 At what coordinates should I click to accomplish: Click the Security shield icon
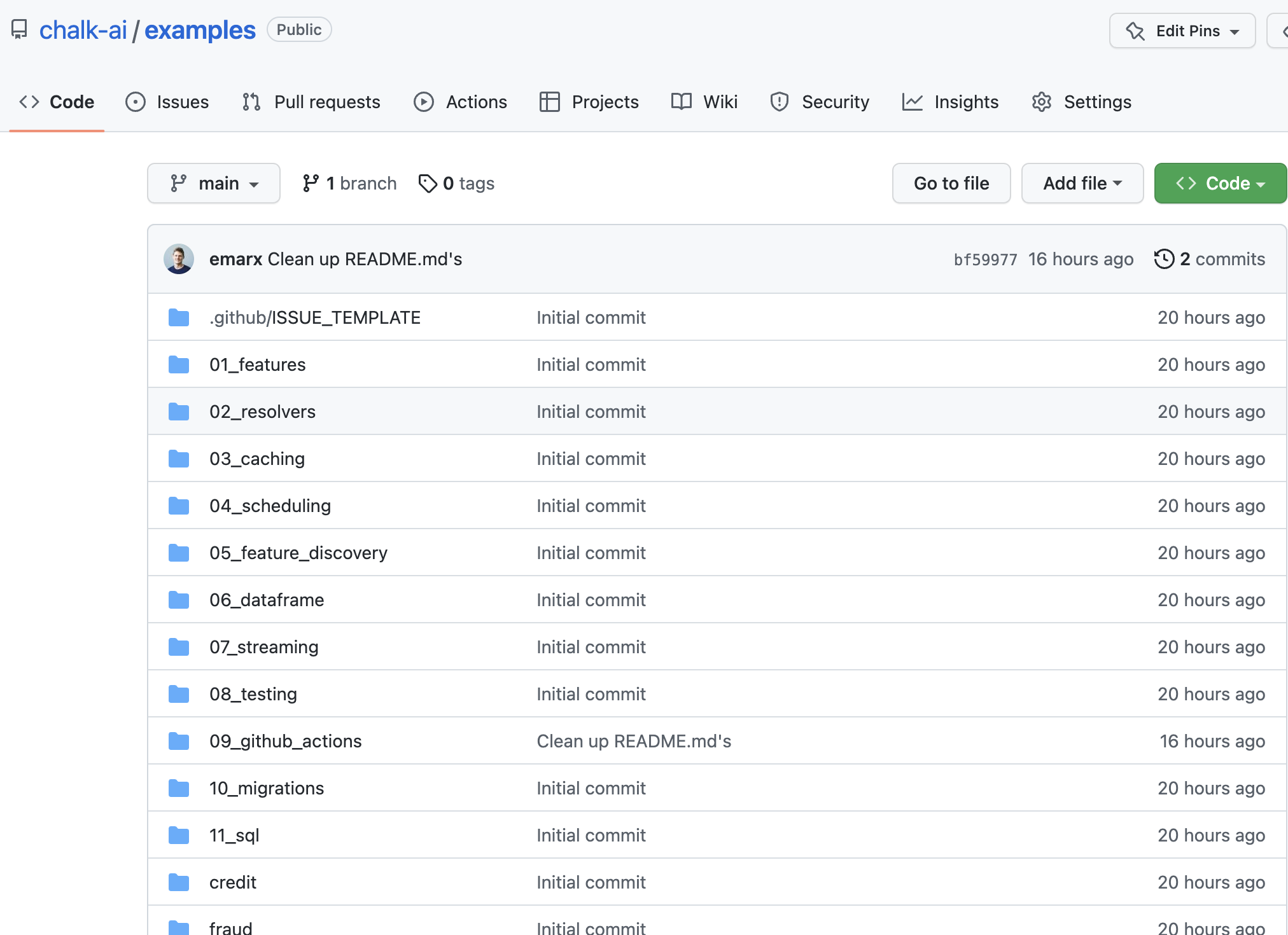tap(779, 102)
